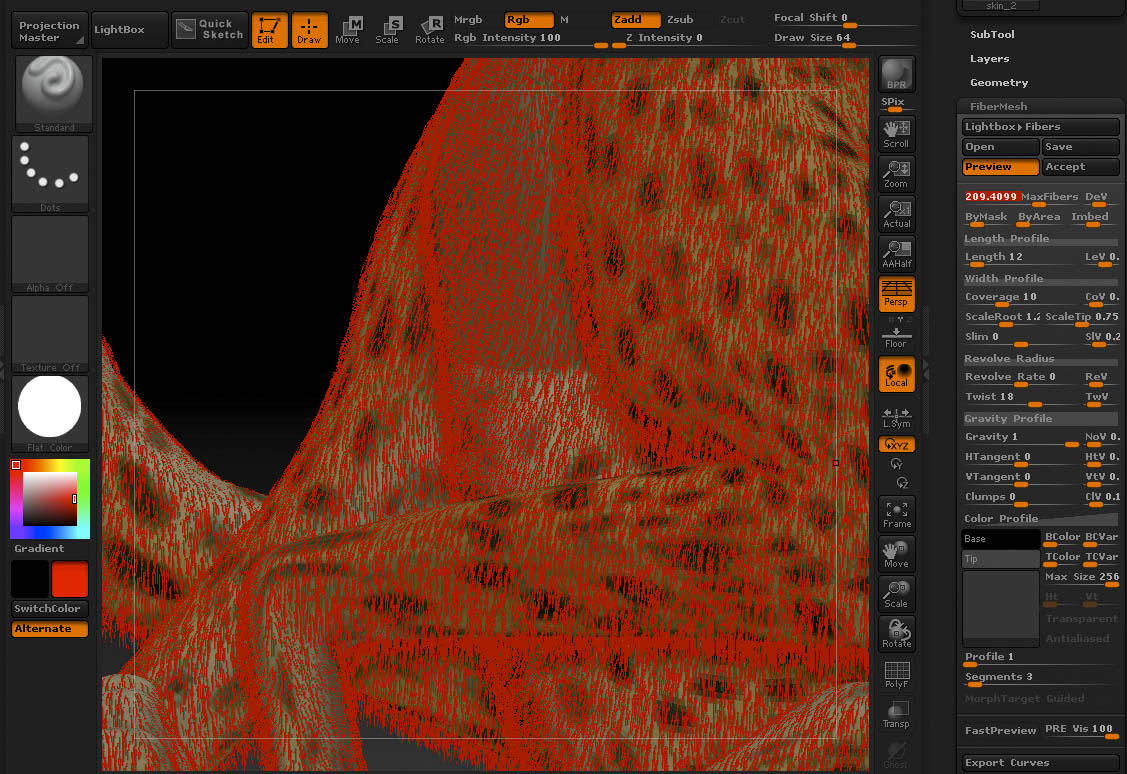Screen dimensions: 1127x774
Task: Click the SwitchColor button
Action: click(49, 609)
